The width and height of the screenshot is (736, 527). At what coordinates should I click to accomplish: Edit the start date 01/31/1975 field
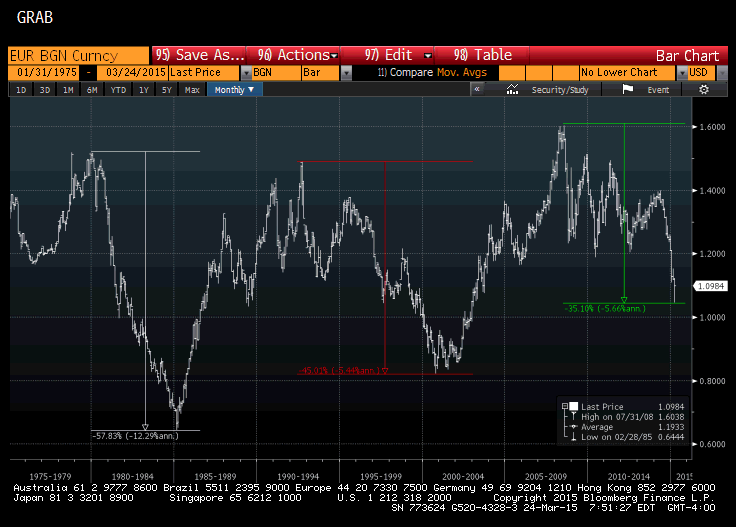pos(44,73)
